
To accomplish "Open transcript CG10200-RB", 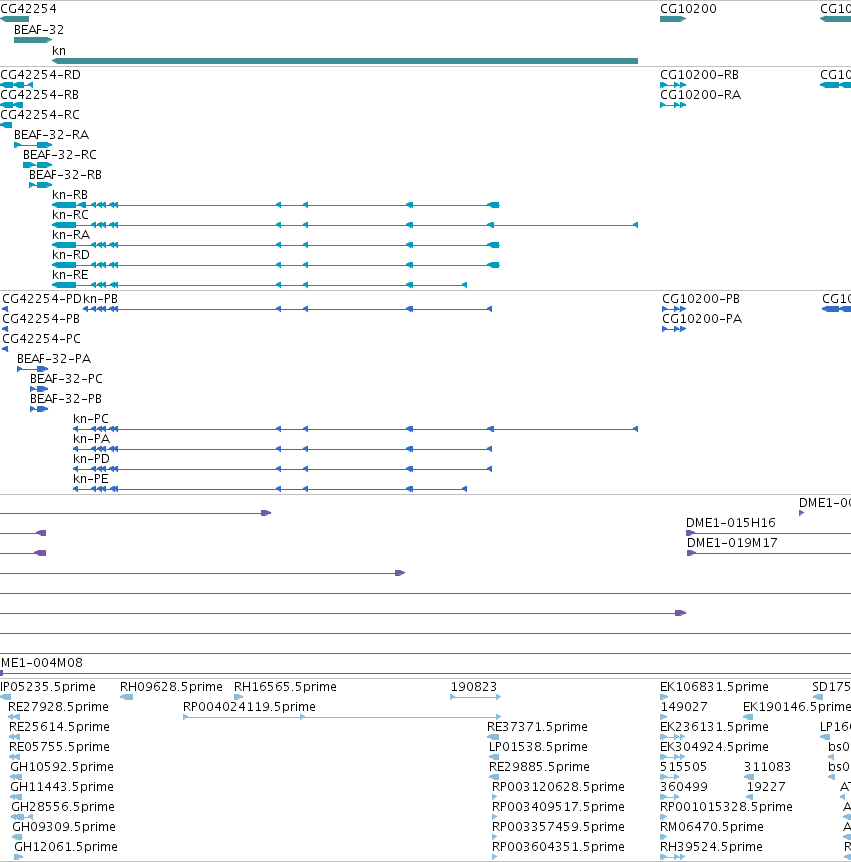I will [699, 75].
